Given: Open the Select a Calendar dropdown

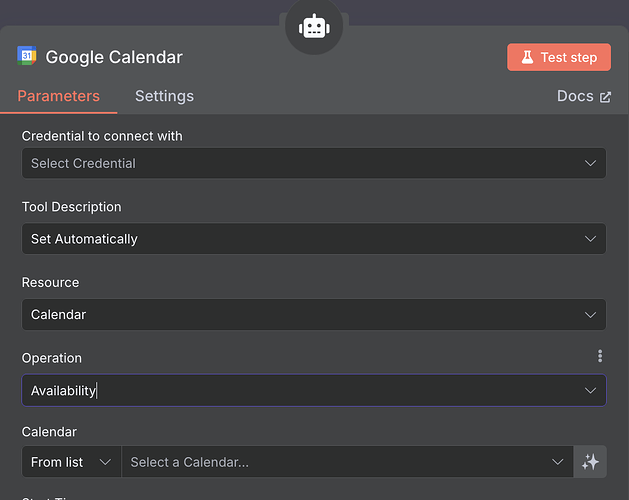Looking at the screenshot, I should [x=347, y=462].
